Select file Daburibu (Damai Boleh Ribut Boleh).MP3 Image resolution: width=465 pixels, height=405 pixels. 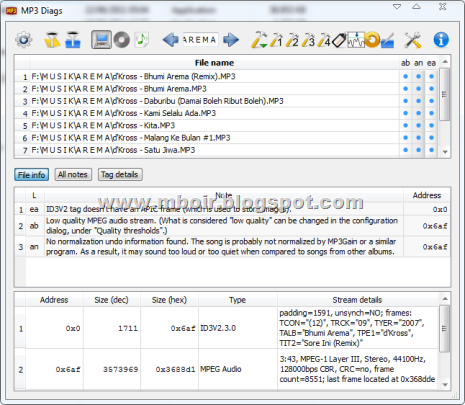click(x=214, y=101)
